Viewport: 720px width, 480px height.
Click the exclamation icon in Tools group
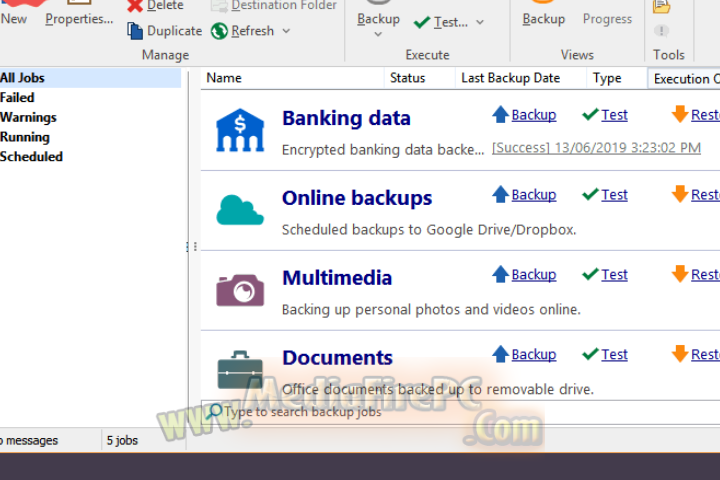pyautogui.click(x=661, y=31)
